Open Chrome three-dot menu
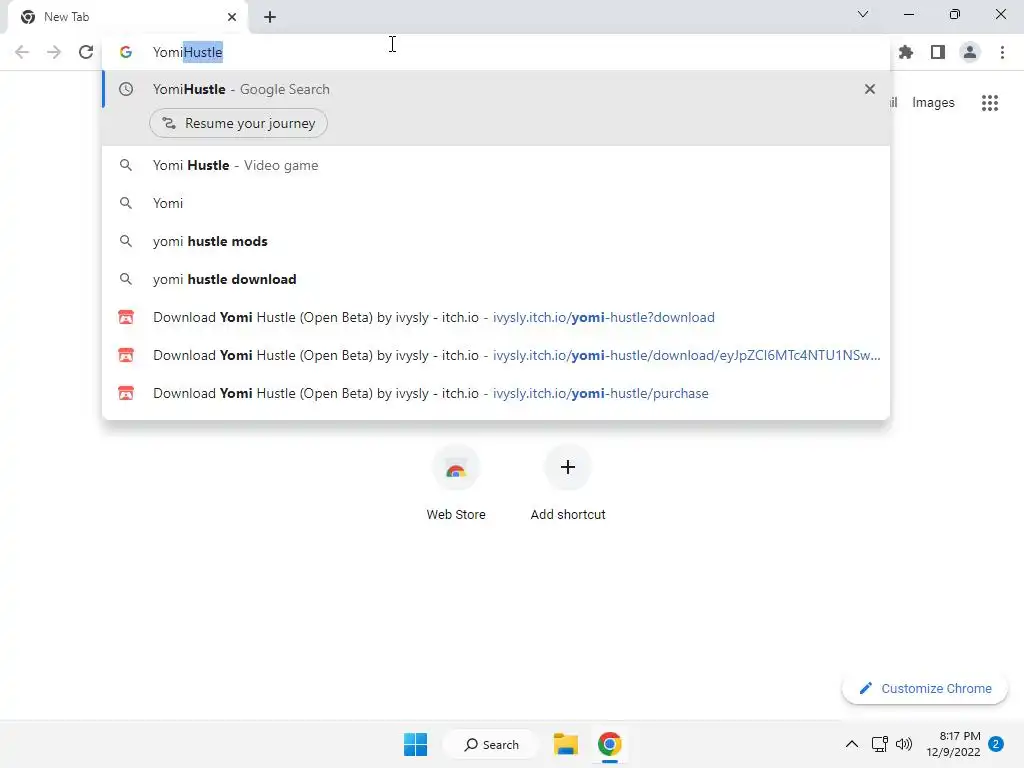 click(x=1002, y=52)
